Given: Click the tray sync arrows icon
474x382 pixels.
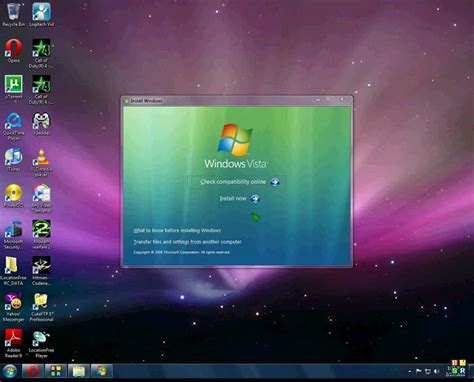Looking at the screenshot, I should point(427,371).
